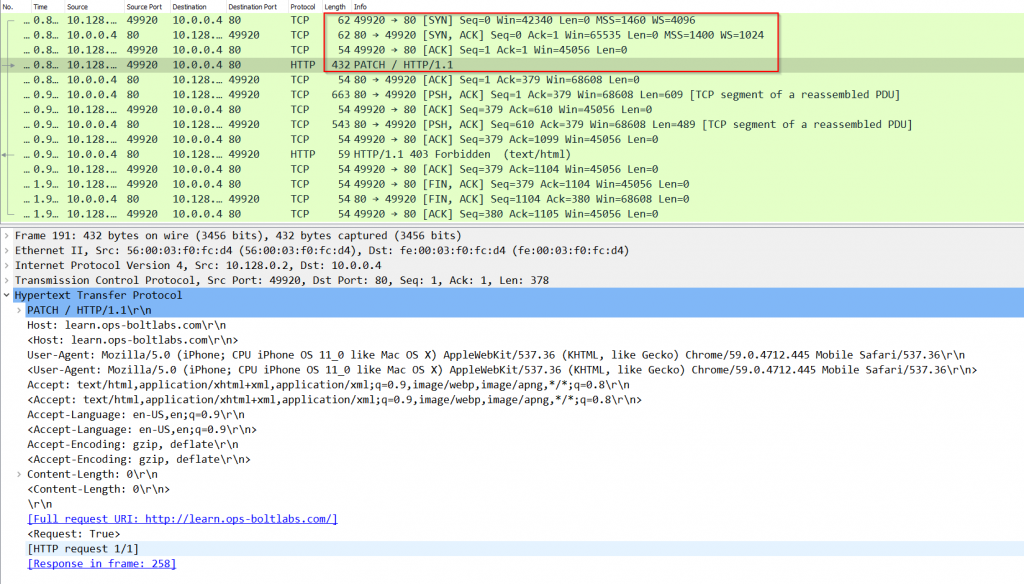Expand the Ethernet II section
This screenshot has height=584, width=1024.
(x=8, y=250)
